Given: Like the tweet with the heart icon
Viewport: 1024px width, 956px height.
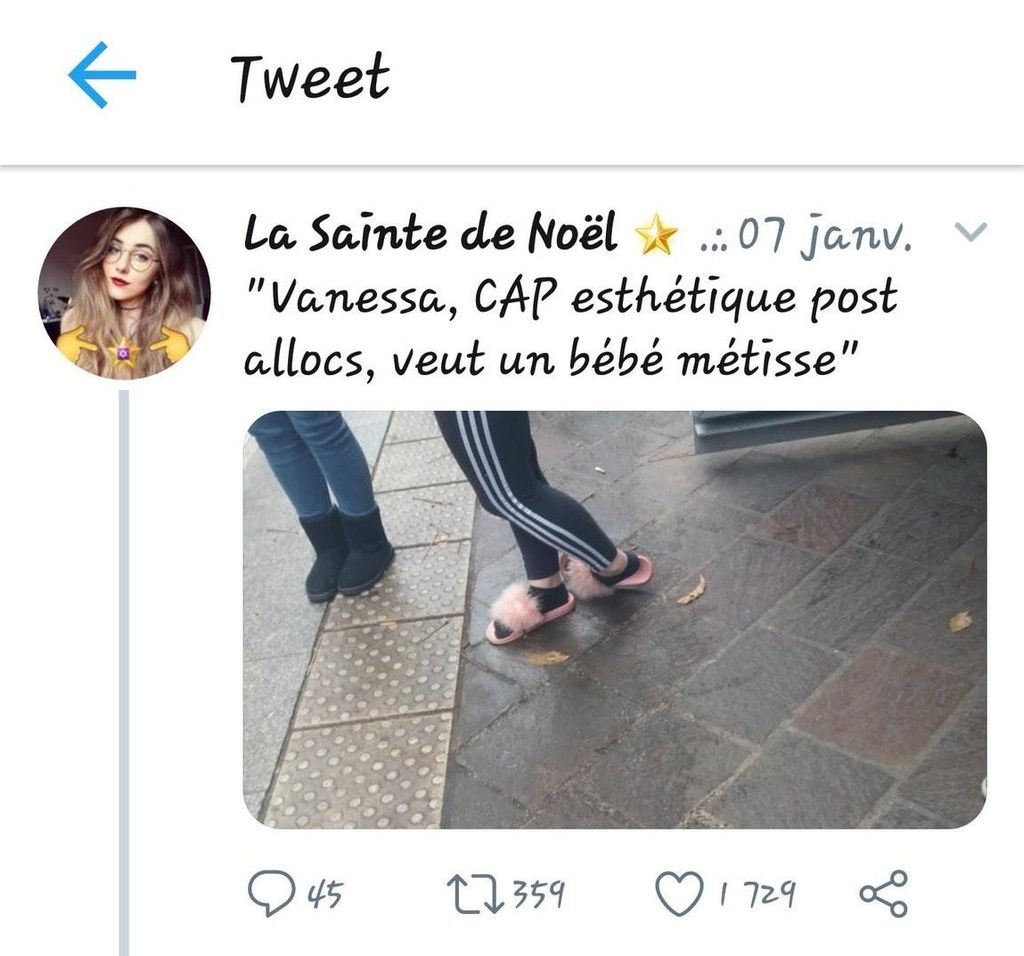Looking at the screenshot, I should click(x=679, y=893).
